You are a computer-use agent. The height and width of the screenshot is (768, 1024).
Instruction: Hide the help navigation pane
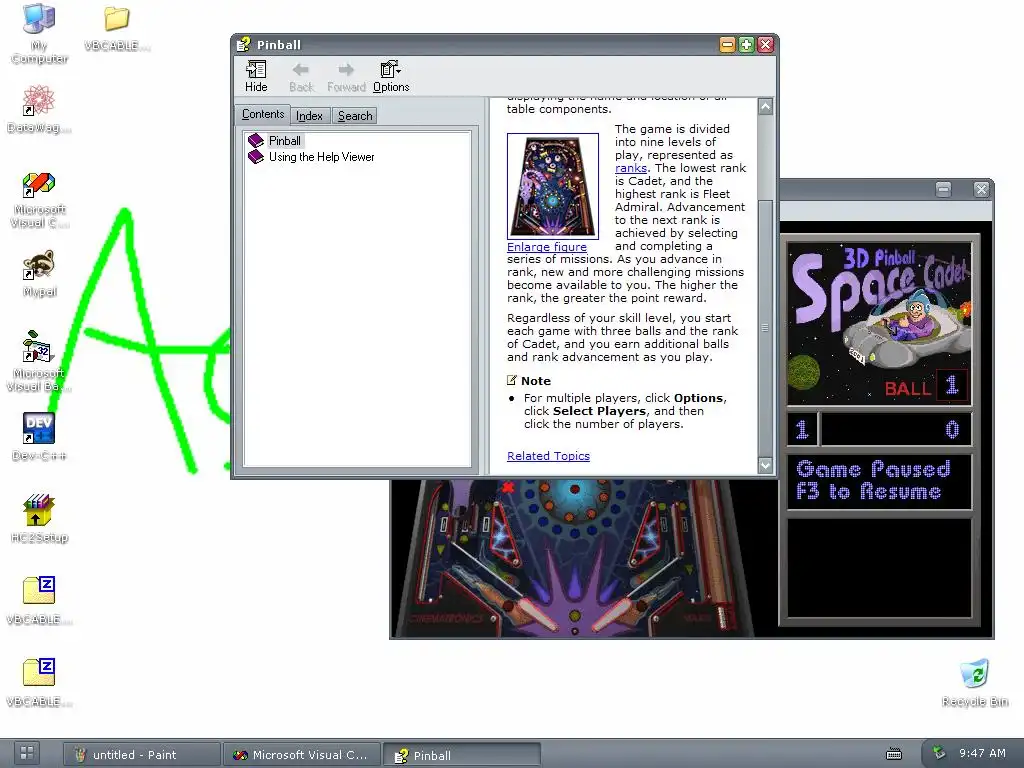pyautogui.click(x=256, y=76)
